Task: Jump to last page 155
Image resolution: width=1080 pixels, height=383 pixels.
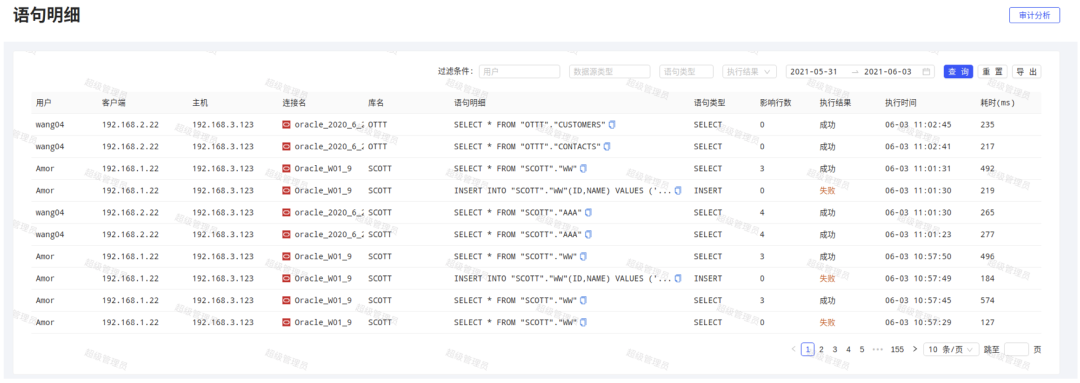Action: pyautogui.click(x=897, y=349)
